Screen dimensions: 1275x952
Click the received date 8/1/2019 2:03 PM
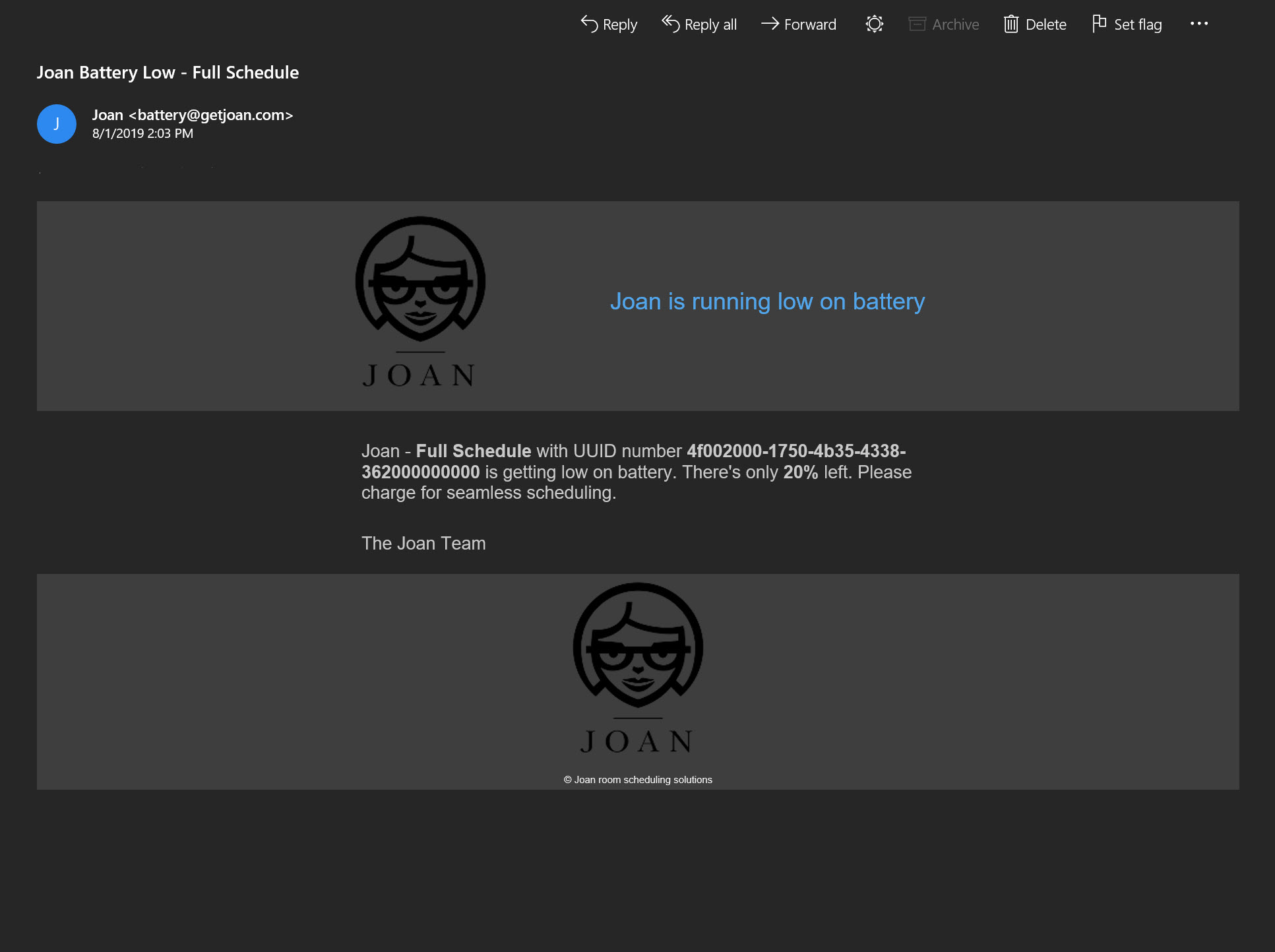142,133
